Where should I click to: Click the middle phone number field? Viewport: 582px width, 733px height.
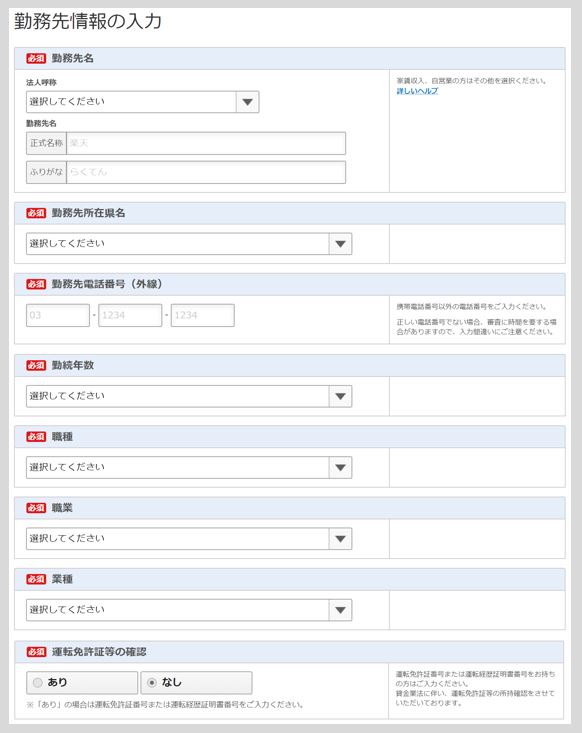[x=130, y=315]
